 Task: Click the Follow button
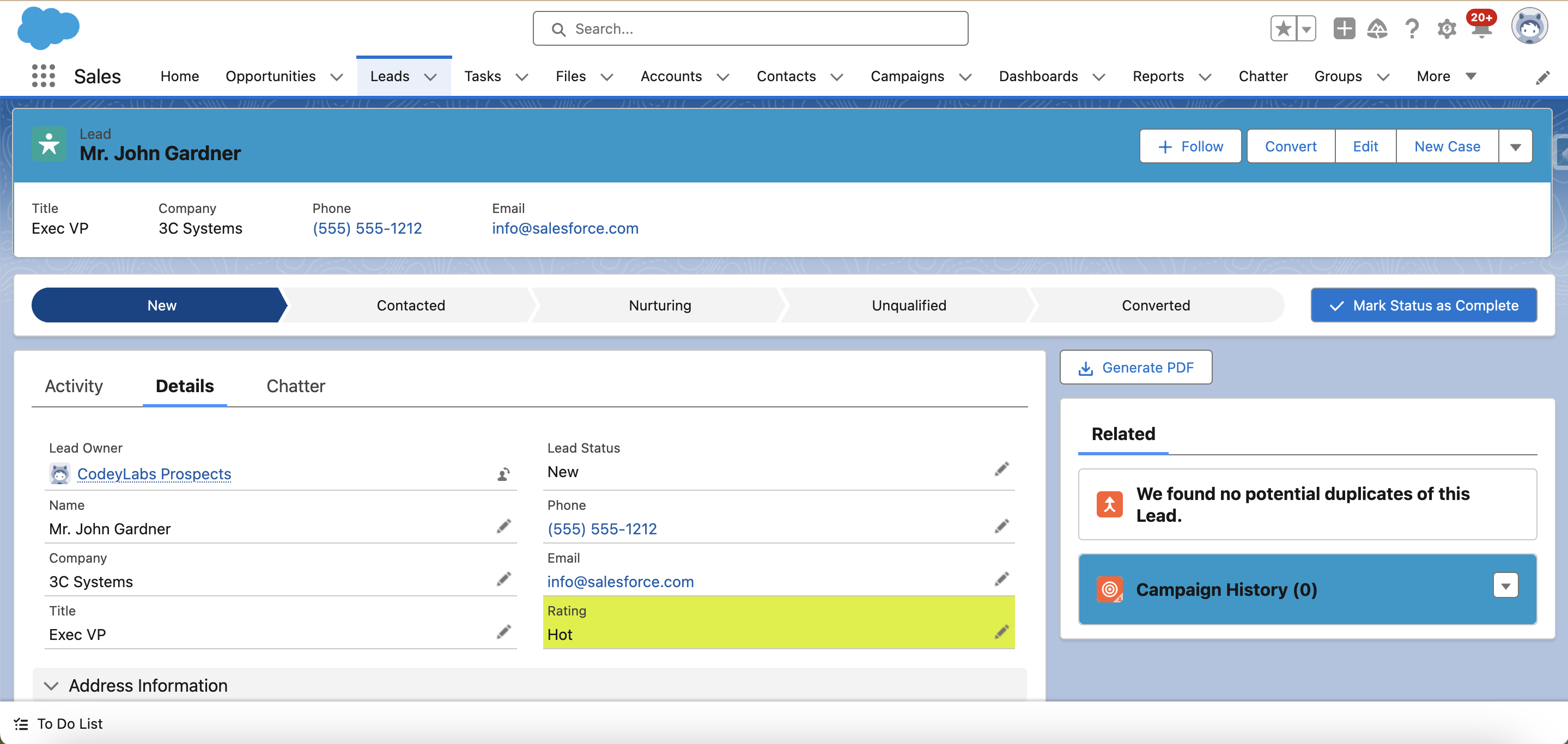[x=1190, y=147]
